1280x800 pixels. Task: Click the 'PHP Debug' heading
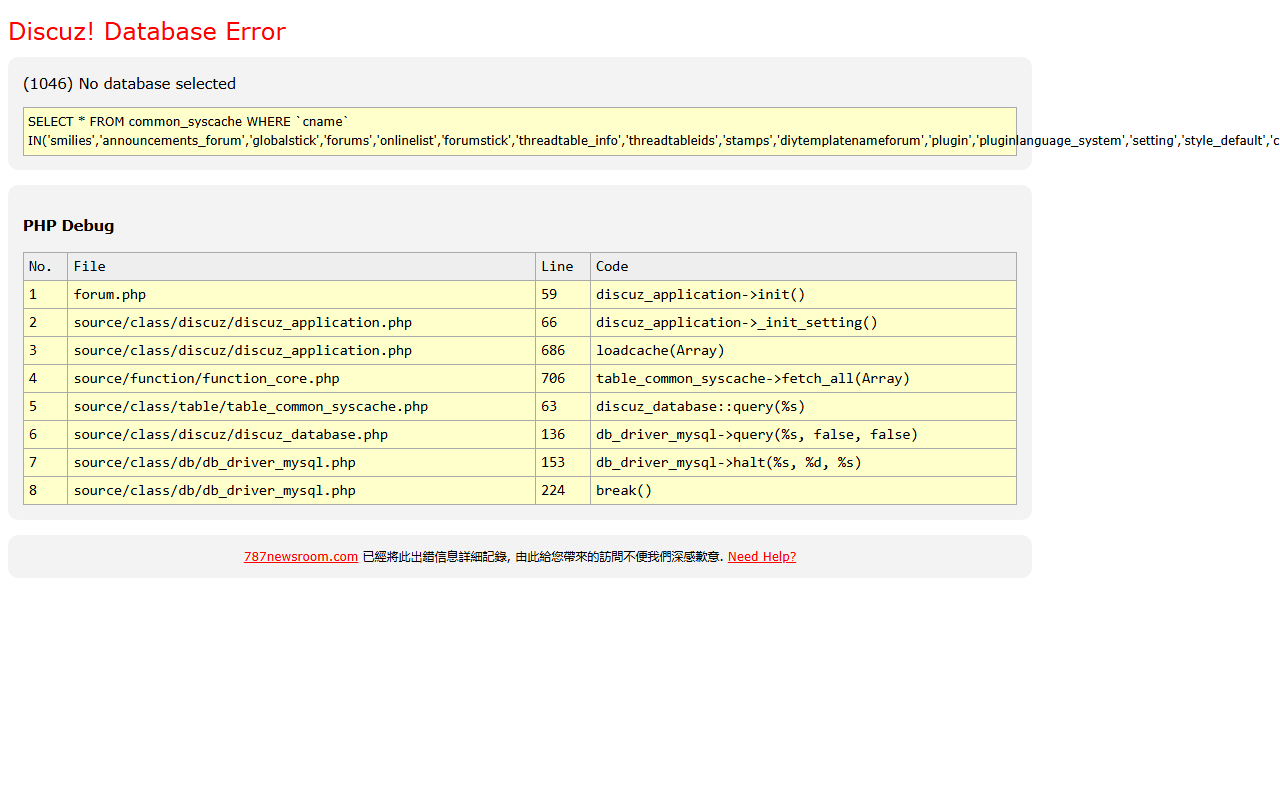[x=69, y=226]
